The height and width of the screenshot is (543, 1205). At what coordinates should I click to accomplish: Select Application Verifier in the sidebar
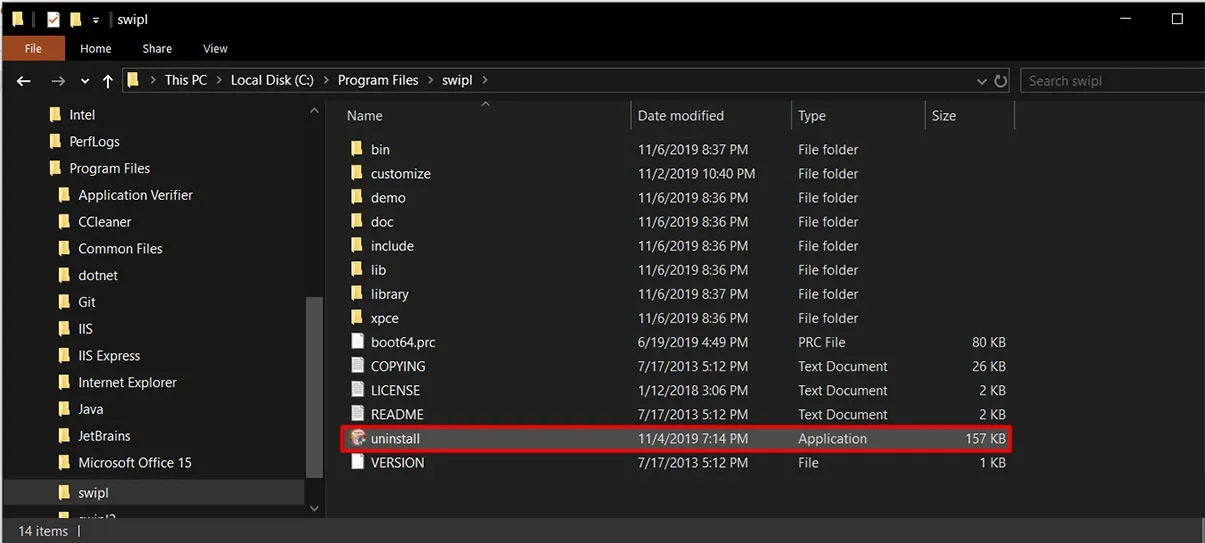point(135,195)
